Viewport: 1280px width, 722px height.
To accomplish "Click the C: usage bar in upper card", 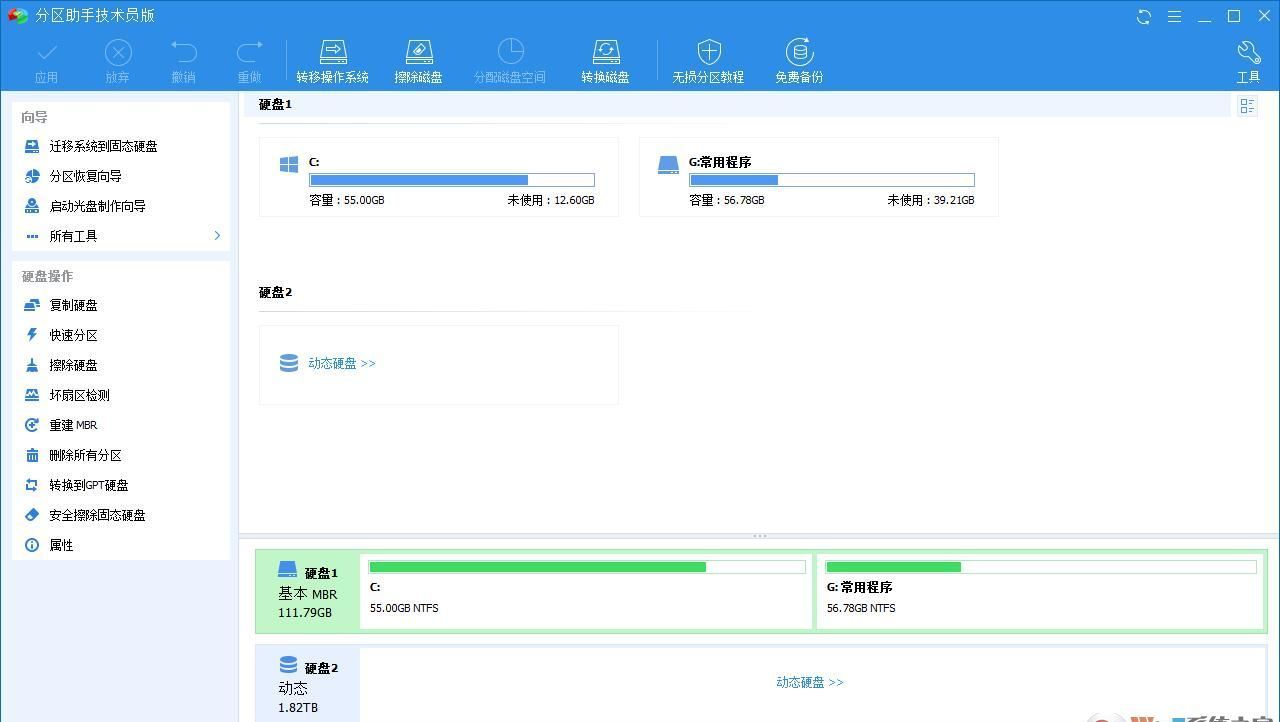I will pyautogui.click(x=452, y=180).
